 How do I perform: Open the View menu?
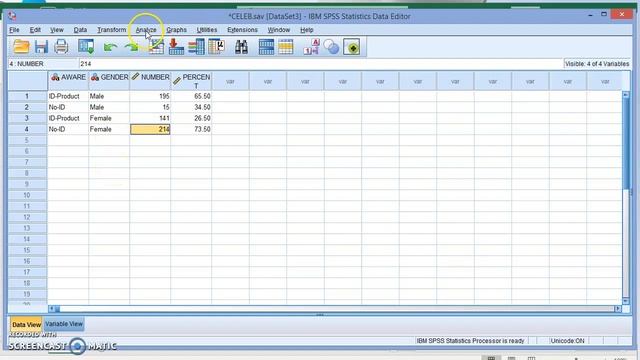tap(57, 30)
